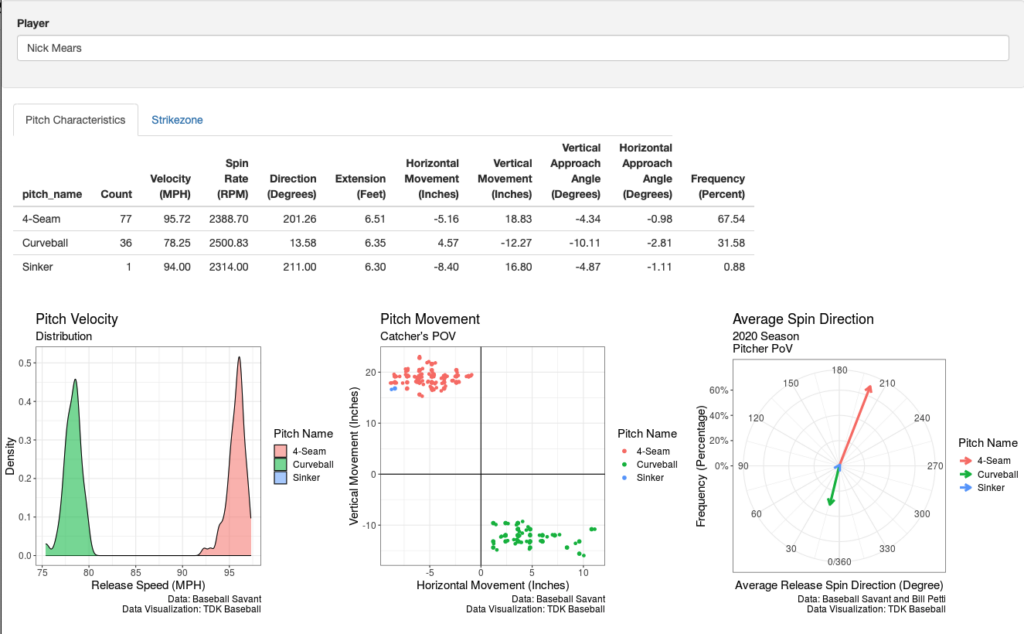
Task: Click the extension value 6.35
Action: click(375, 243)
